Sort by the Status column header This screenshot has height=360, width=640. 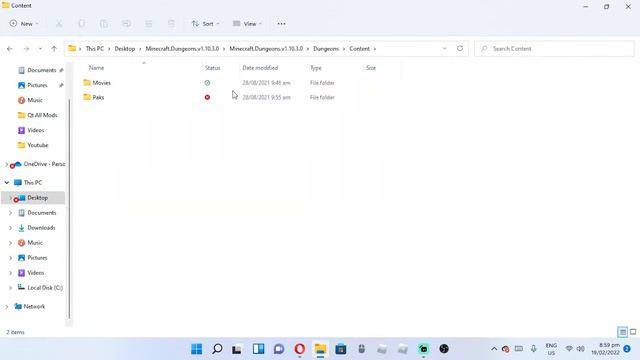[x=212, y=68]
